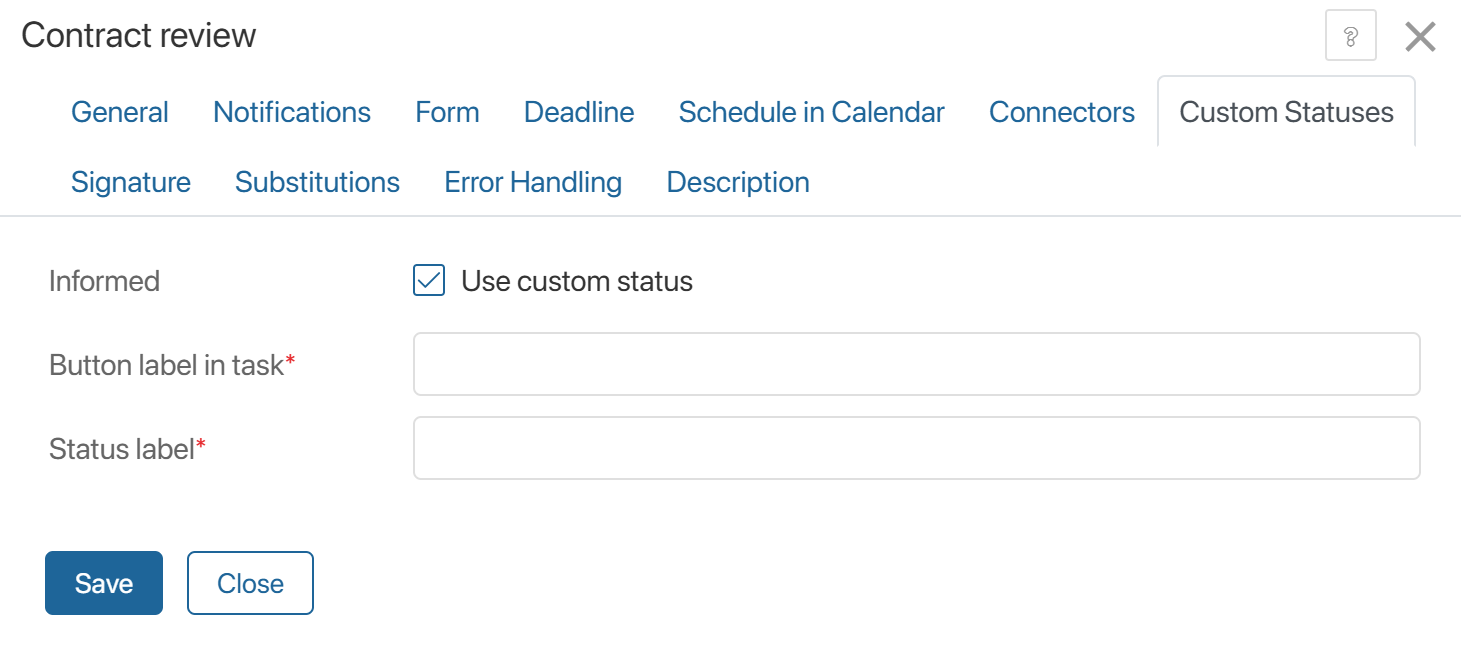This screenshot has height=645, width=1461.
Task: Open Schedule in Calendar tab
Action: [811, 112]
